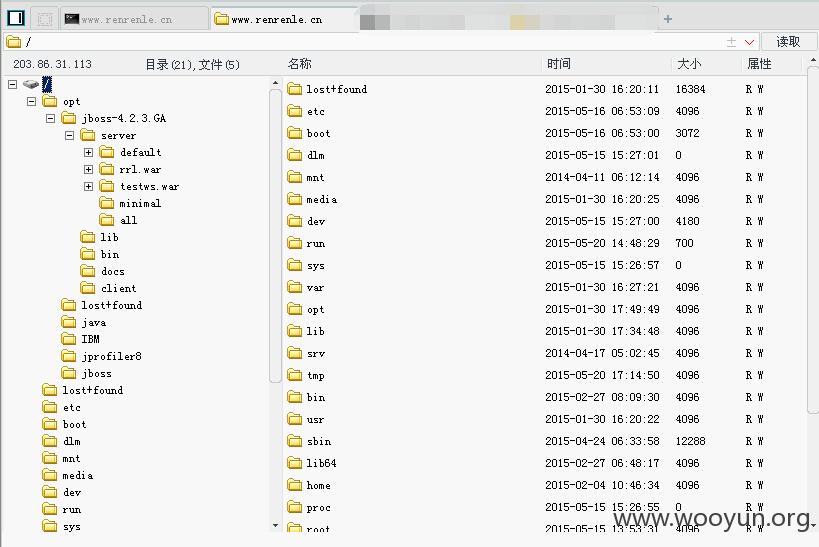Screen dimensions: 819x547
Task: Select the root drive icon in tree
Action: coord(31,84)
